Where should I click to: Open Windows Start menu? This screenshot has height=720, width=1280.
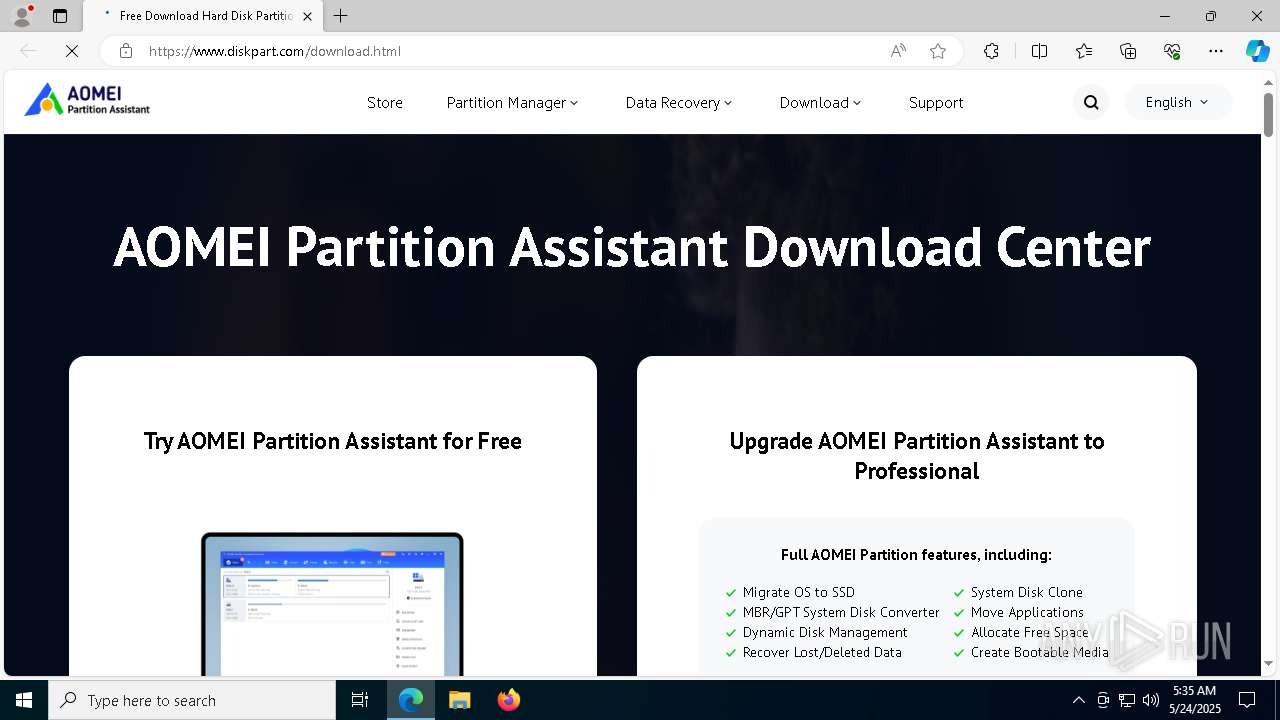(x=24, y=700)
